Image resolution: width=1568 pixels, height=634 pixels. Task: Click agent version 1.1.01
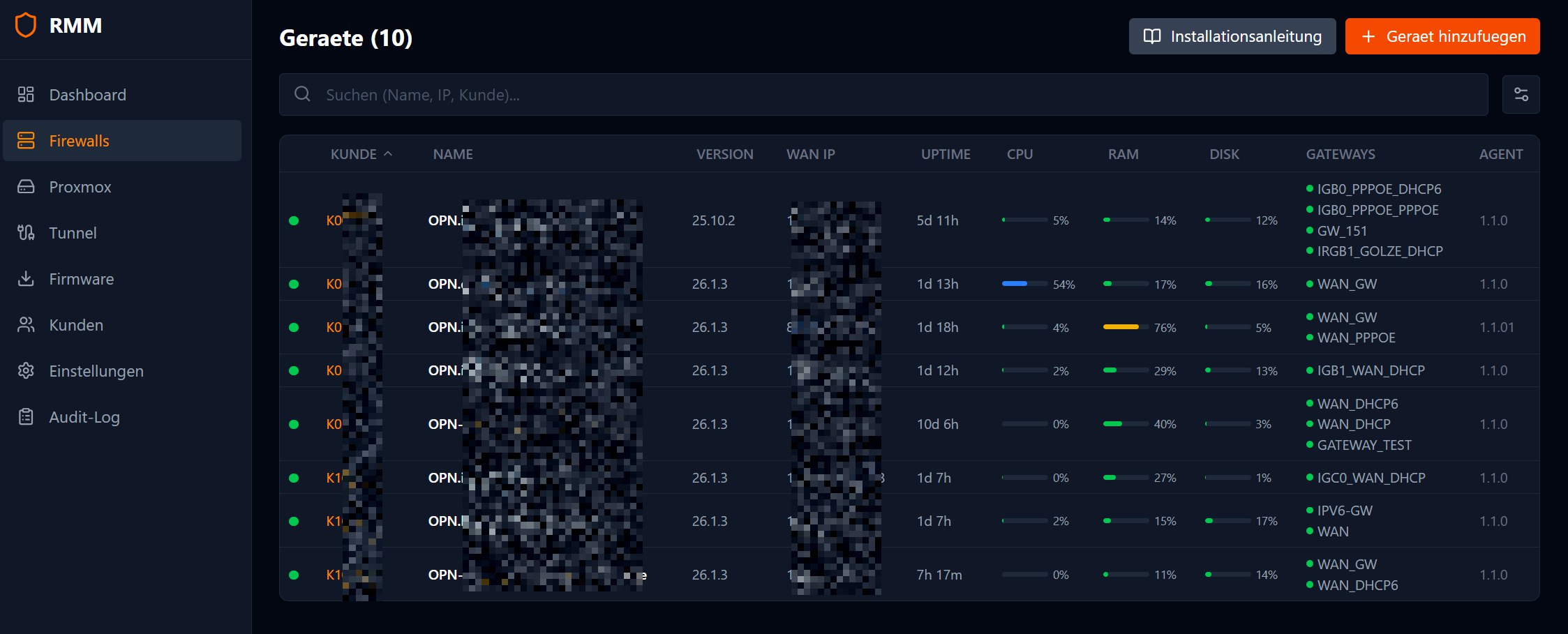point(1497,327)
